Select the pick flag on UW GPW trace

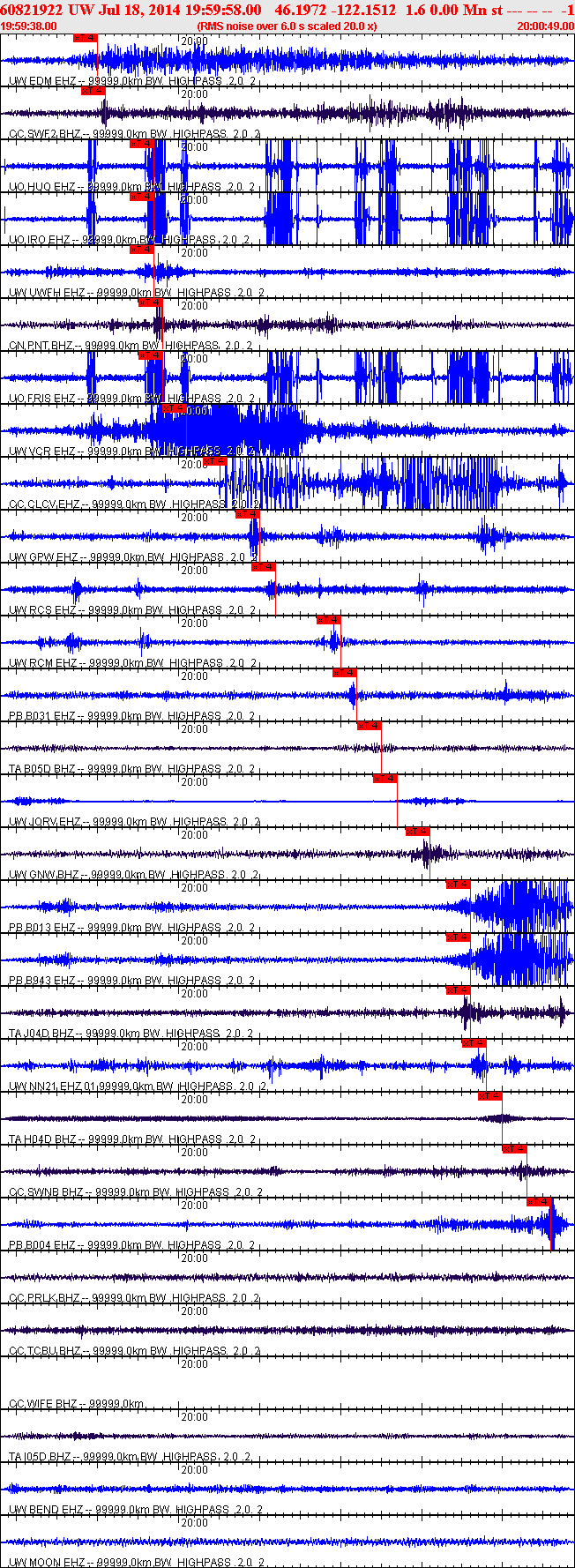[247, 514]
